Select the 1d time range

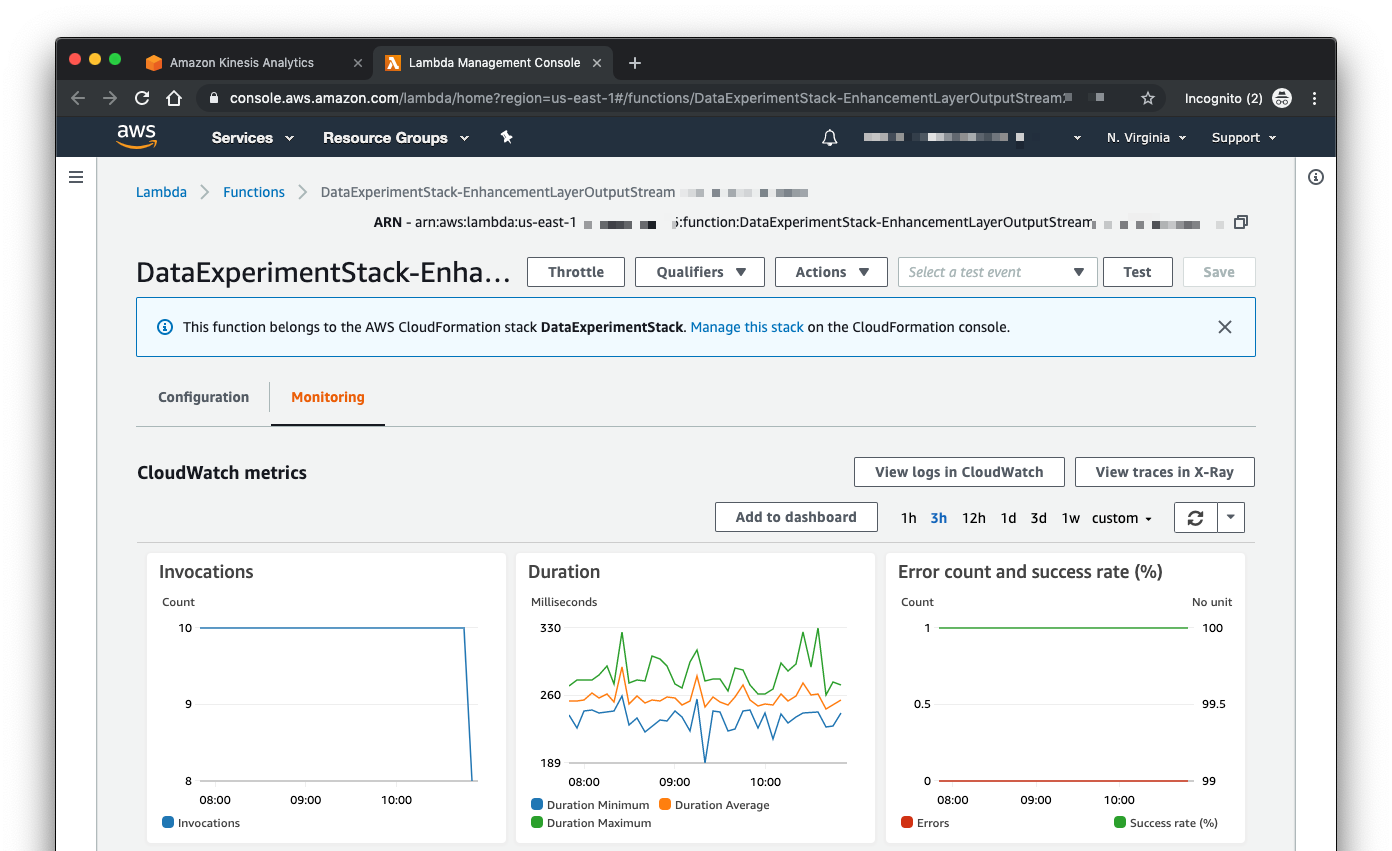pos(1008,518)
